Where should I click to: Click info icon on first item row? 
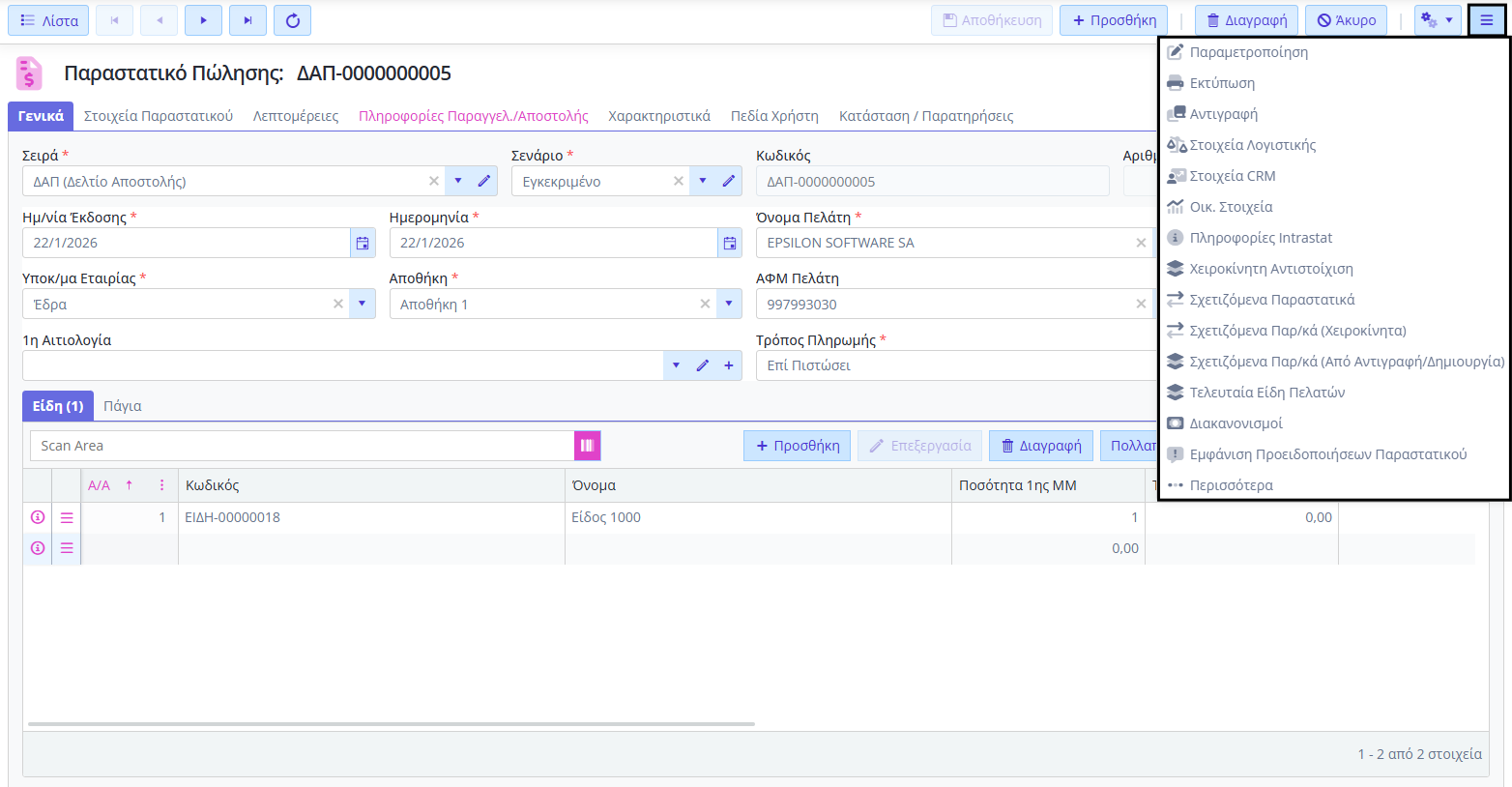coord(38,518)
